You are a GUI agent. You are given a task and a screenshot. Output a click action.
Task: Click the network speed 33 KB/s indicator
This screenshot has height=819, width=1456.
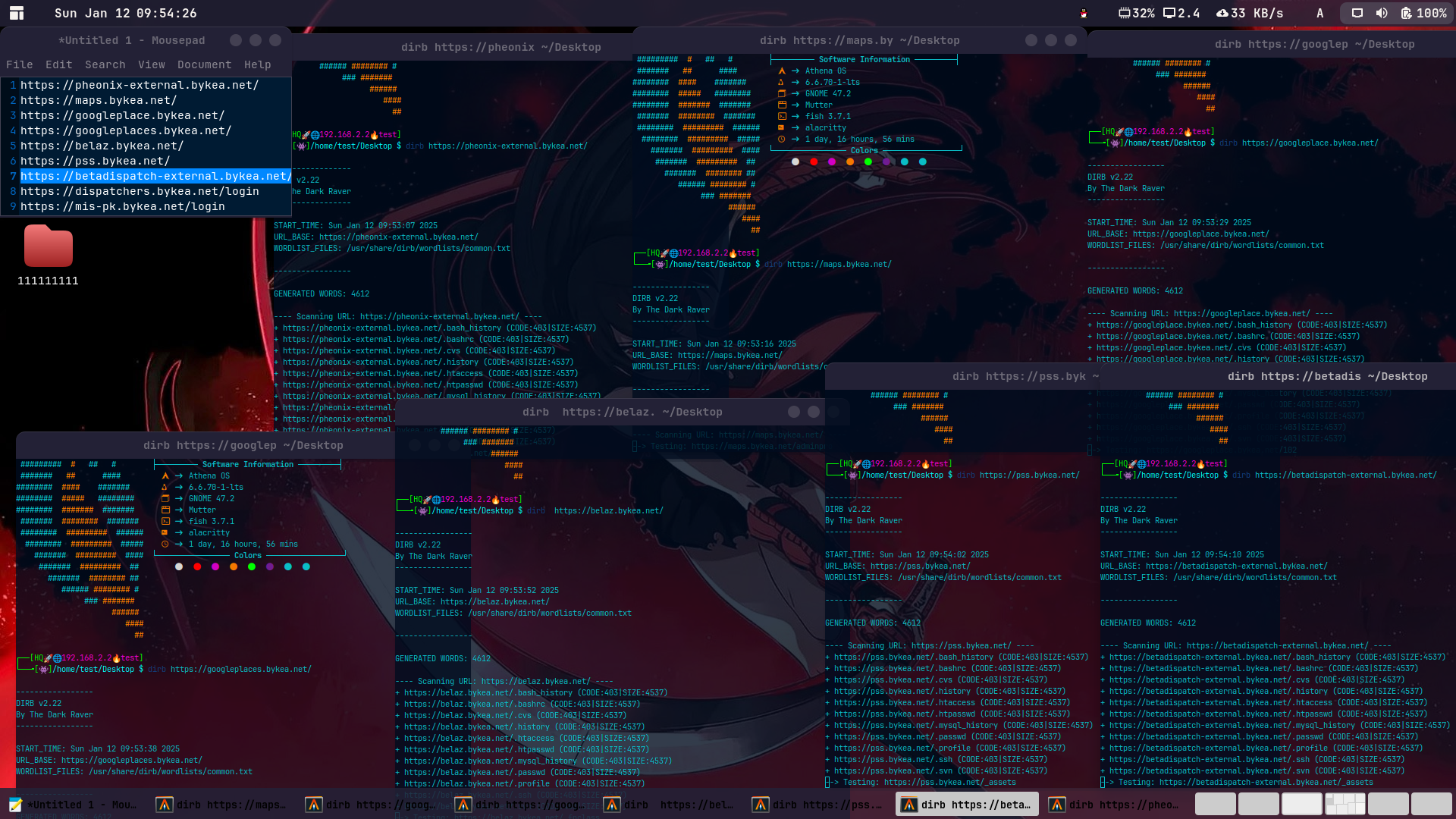pyautogui.click(x=1249, y=13)
